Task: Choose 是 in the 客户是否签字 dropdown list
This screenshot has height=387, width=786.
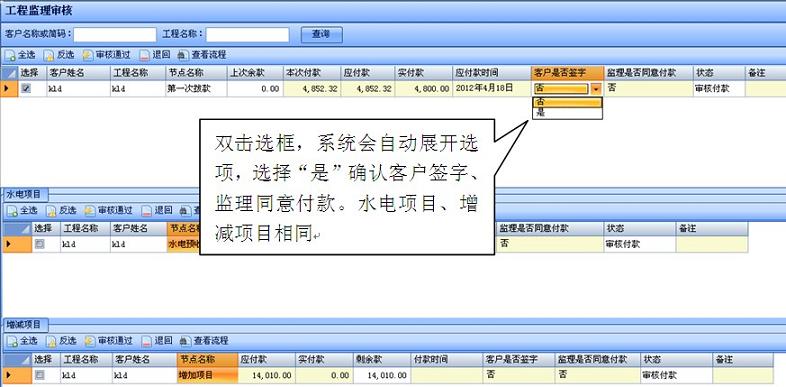Action: point(567,113)
